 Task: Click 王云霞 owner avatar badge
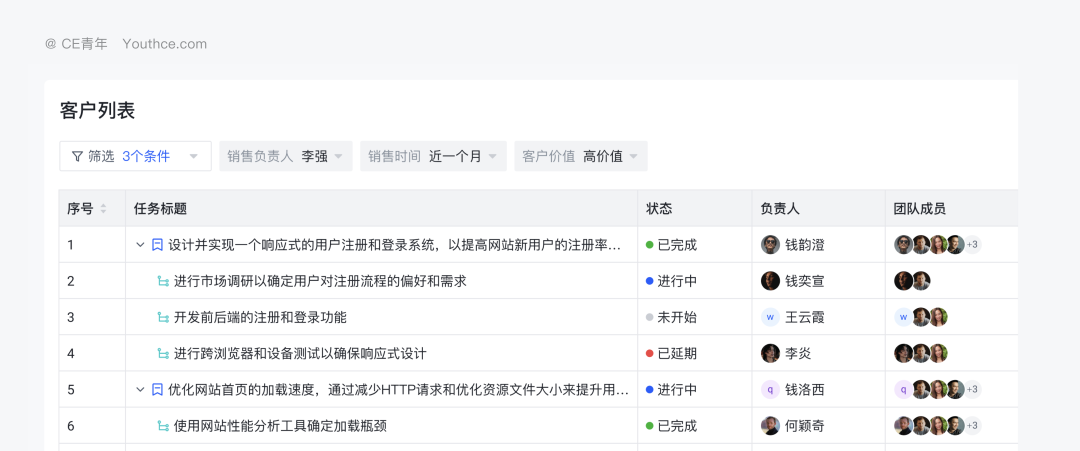click(770, 317)
